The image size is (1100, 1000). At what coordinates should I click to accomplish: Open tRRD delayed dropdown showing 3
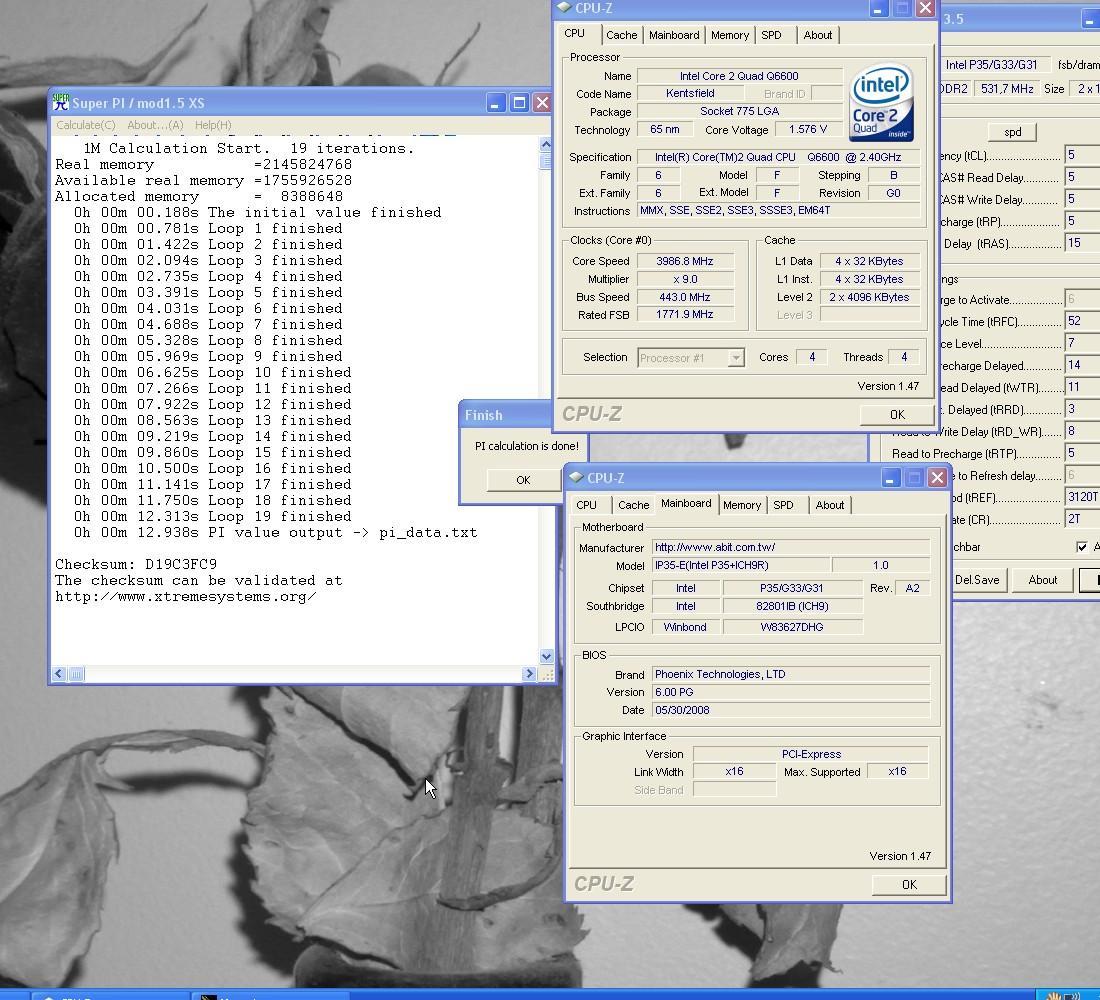coord(1082,408)
